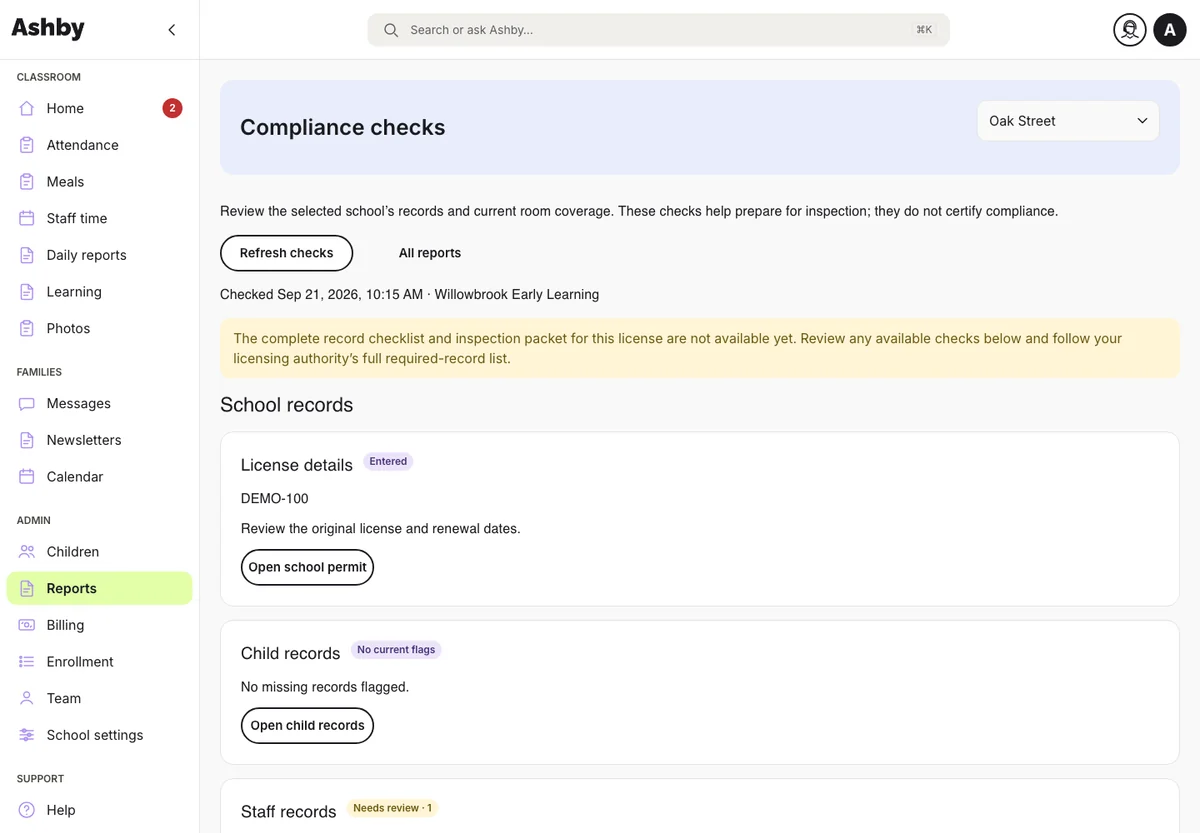1200x833 pixels.
Task: Click the Ashby logo
Action: tap(48, 29)
